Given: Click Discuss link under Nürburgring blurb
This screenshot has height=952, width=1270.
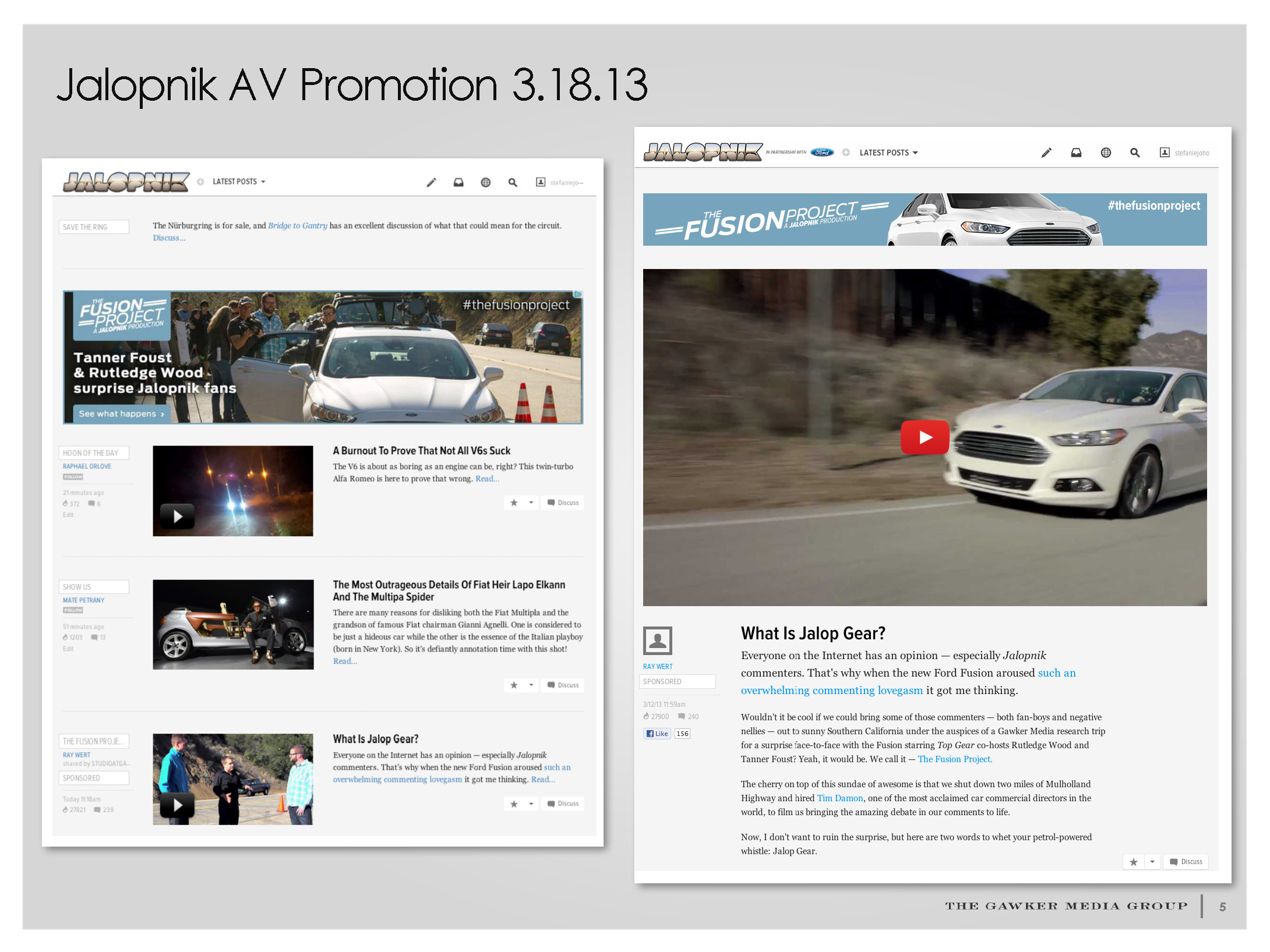Looking at the screenshot, I should 169,238.
